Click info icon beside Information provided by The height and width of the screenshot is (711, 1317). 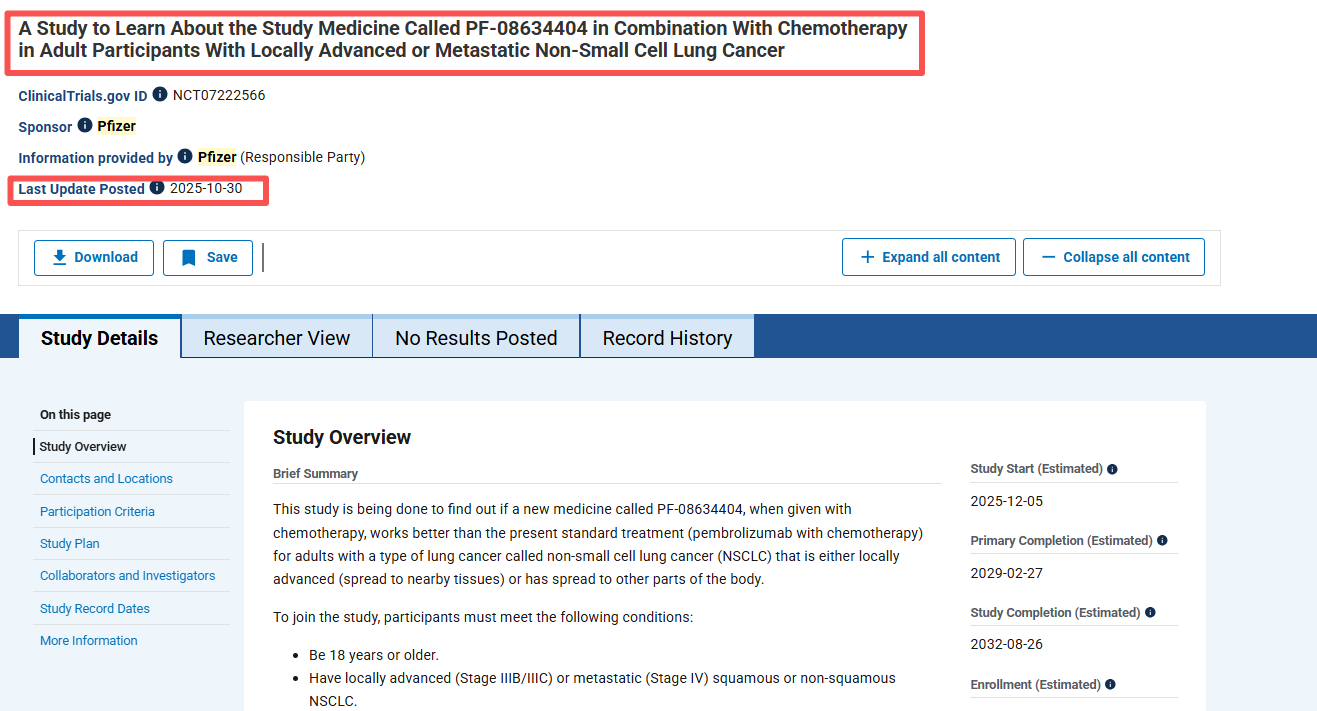185,157
